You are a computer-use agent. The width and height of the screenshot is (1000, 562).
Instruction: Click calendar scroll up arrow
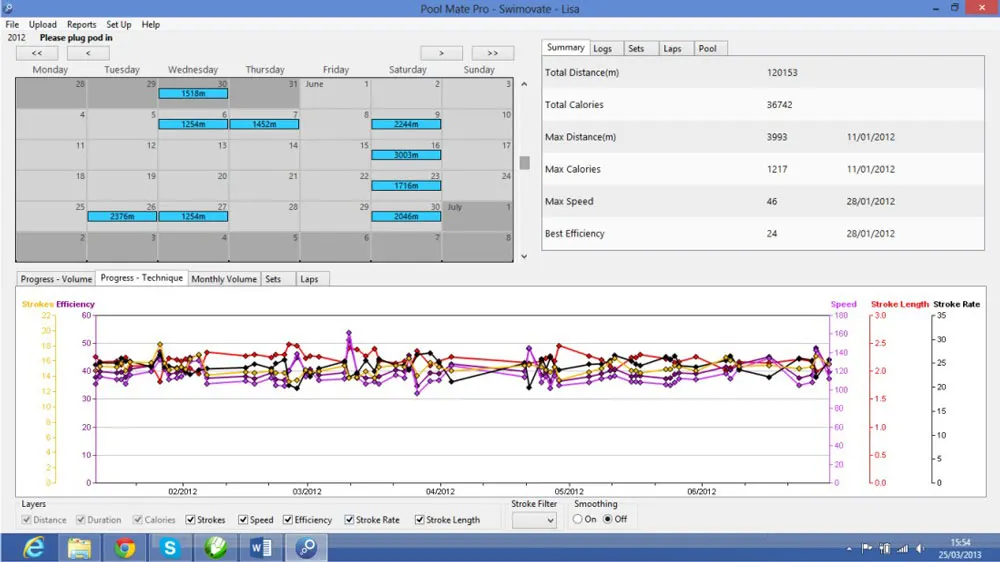click(x=524, y=84)
